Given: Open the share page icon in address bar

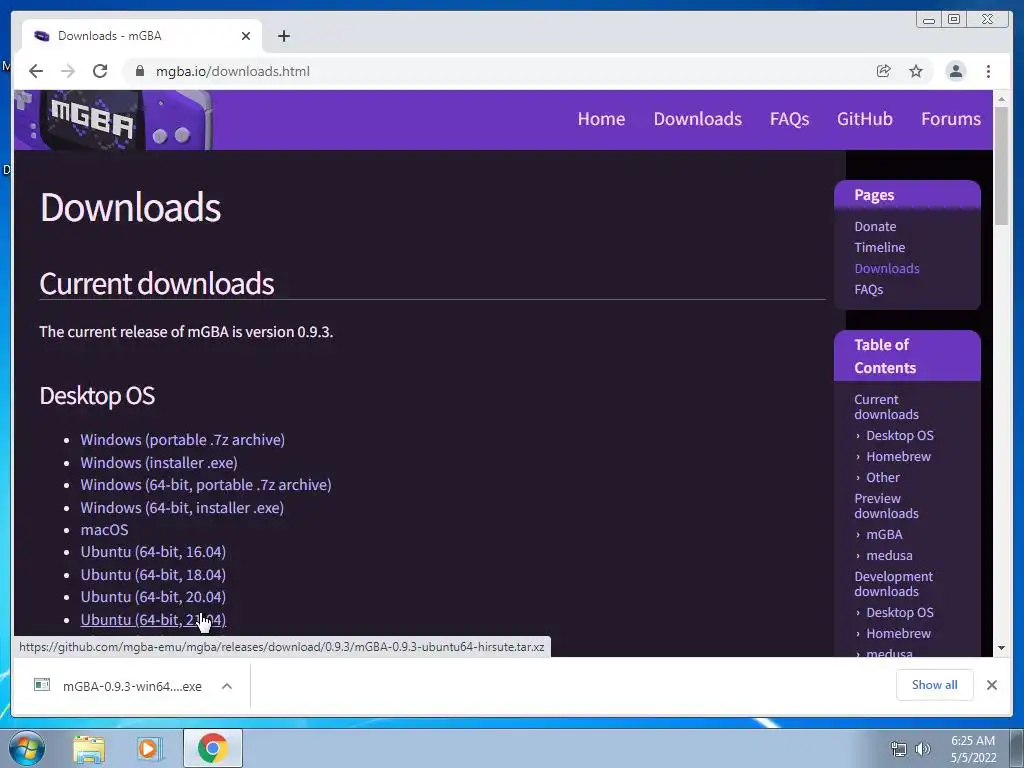Looking at the screenshot, I should click(x=884, y=71).
